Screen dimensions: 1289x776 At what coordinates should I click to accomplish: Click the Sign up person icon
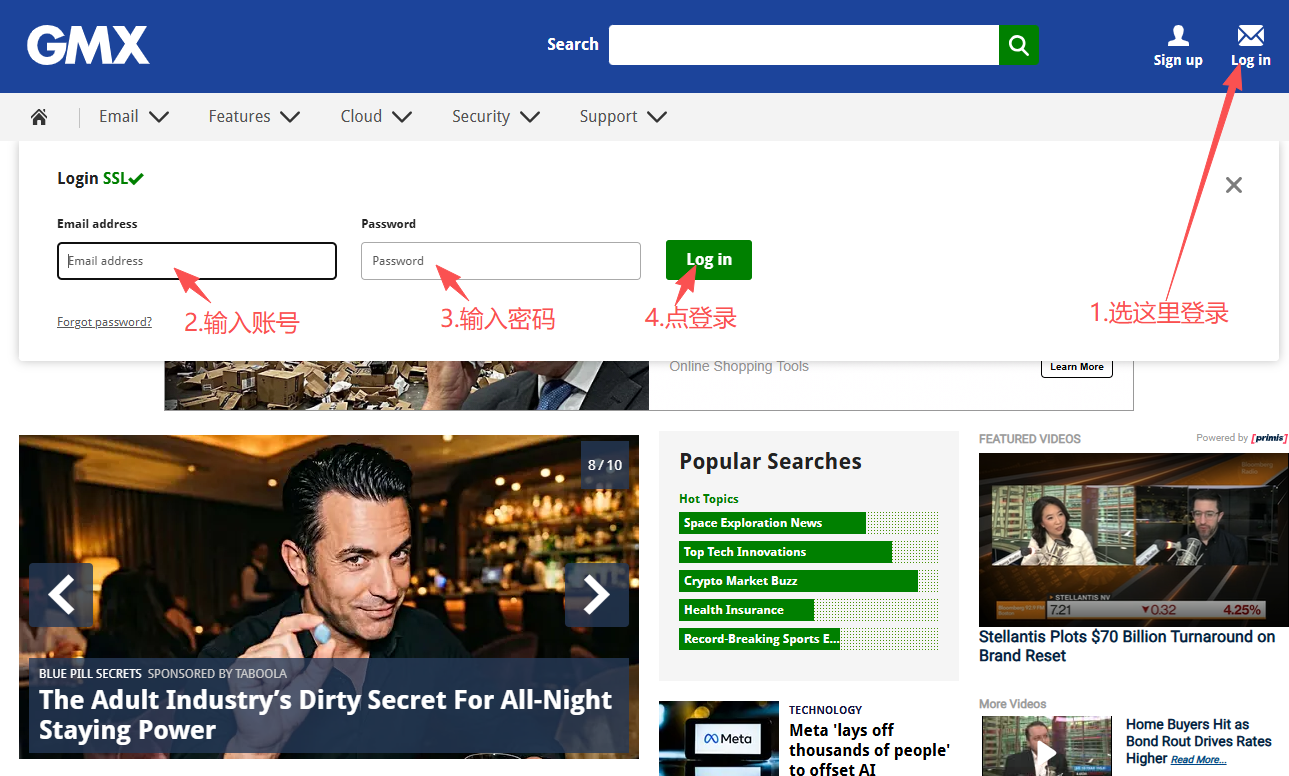(x=1178, y=36)
